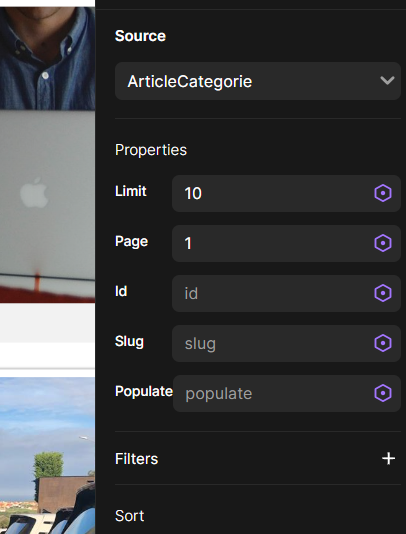Select the outdoor sky and tree photo
Image resolution: width=406 pixels, height=534 pixels.
tap(47, 455)
